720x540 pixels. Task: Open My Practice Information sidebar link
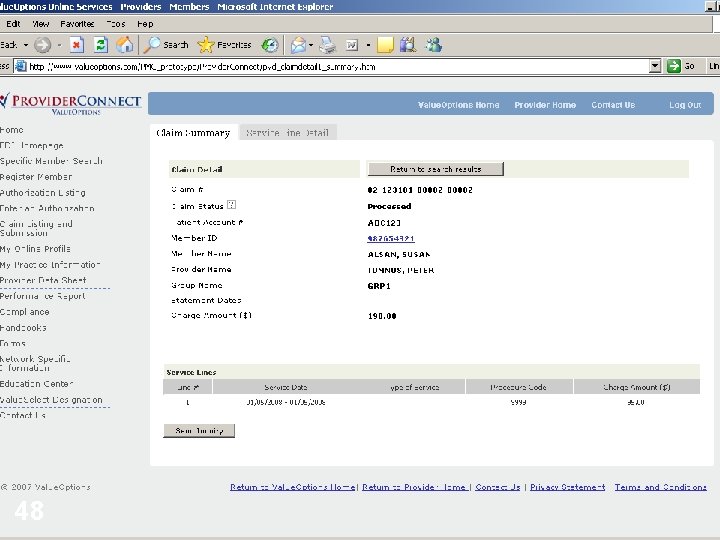[x=50, y=265]
